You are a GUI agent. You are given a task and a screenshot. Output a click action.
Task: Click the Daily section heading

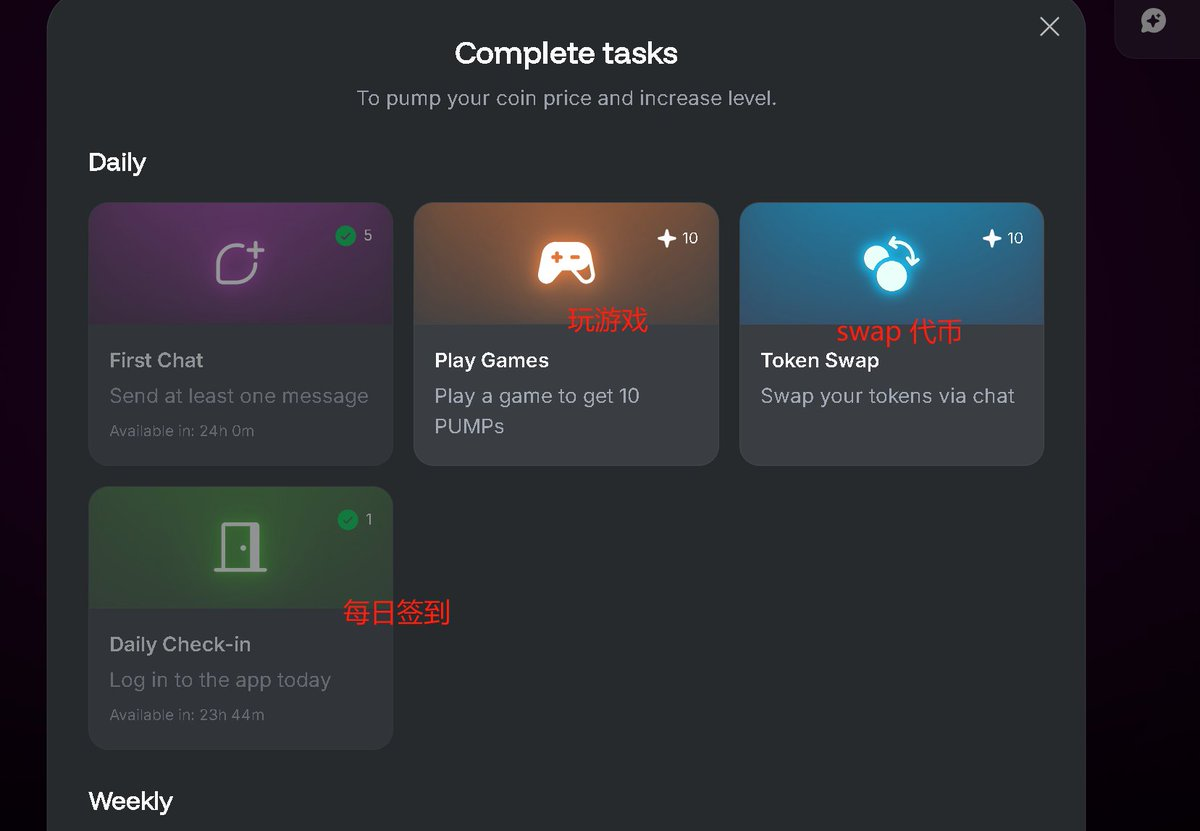click(x=117, y=162)
